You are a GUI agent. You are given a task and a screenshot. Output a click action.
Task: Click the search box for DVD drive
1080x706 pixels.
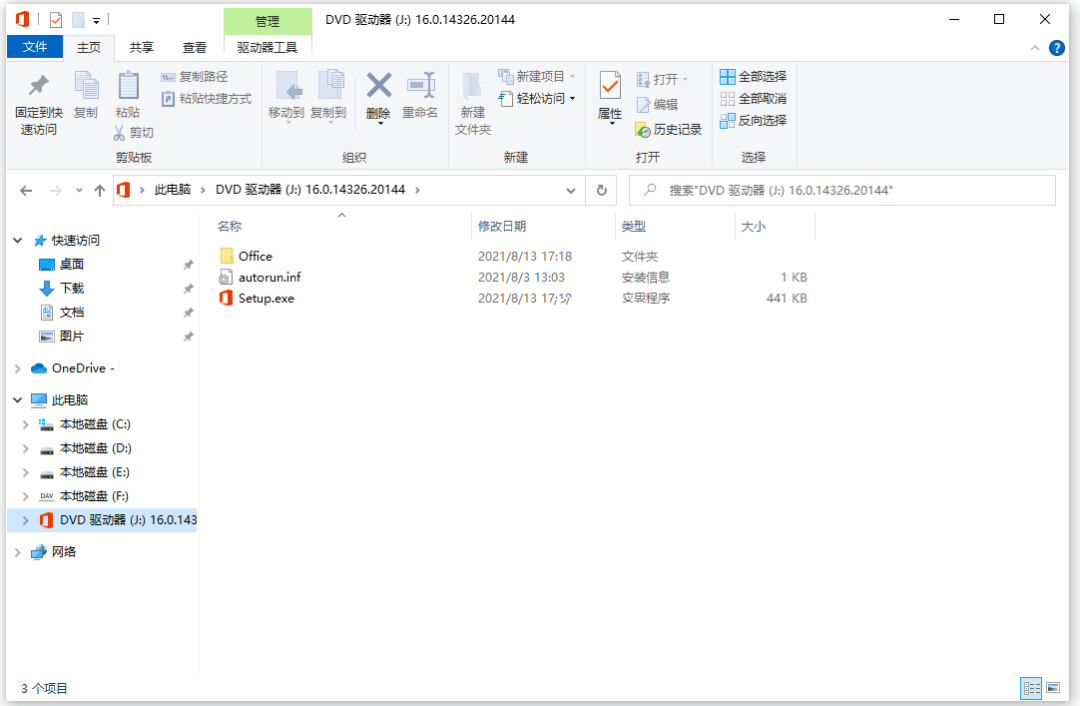[x=842, y=191]
